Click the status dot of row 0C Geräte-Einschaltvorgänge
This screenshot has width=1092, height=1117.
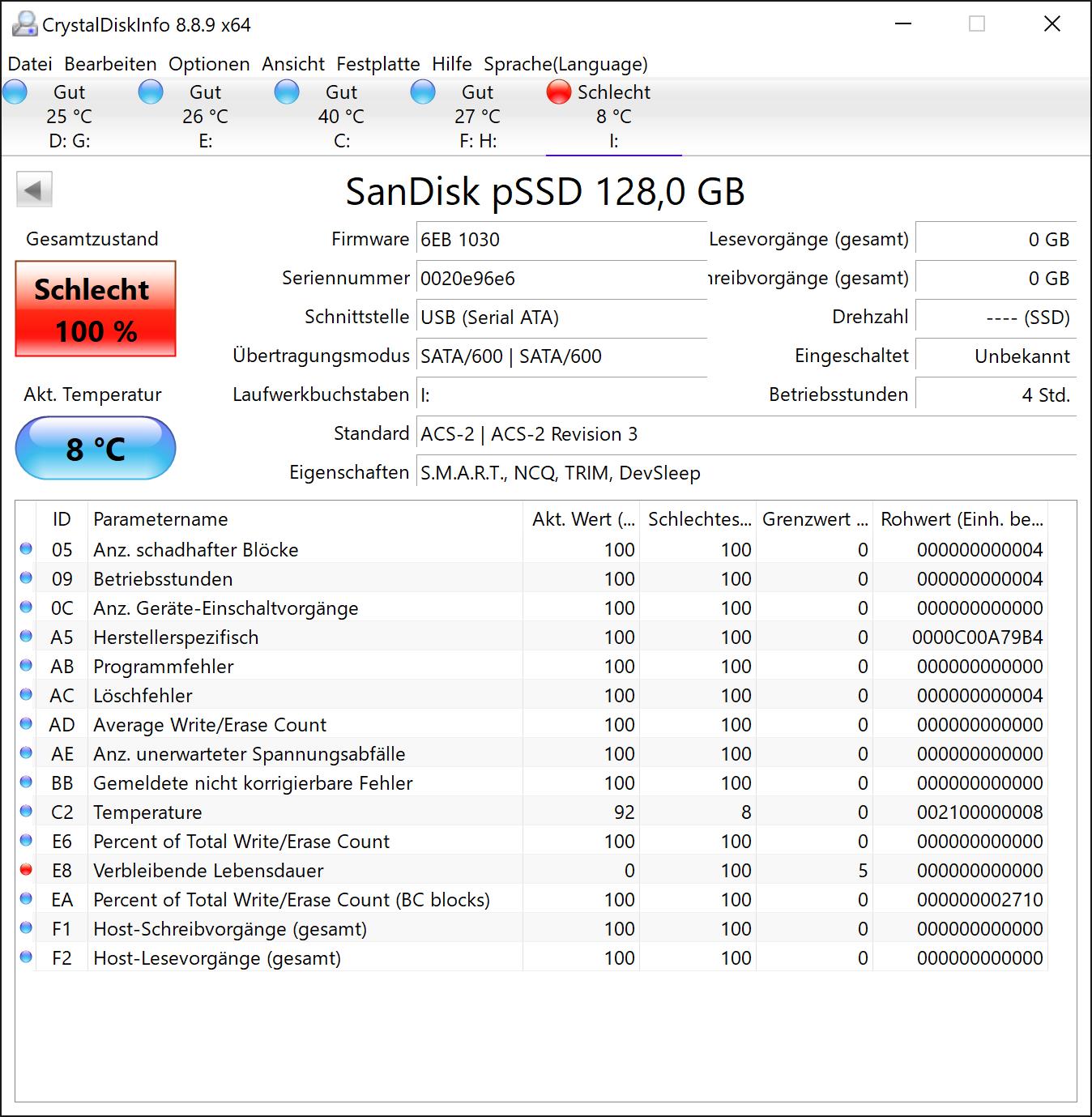pos(26,608)
